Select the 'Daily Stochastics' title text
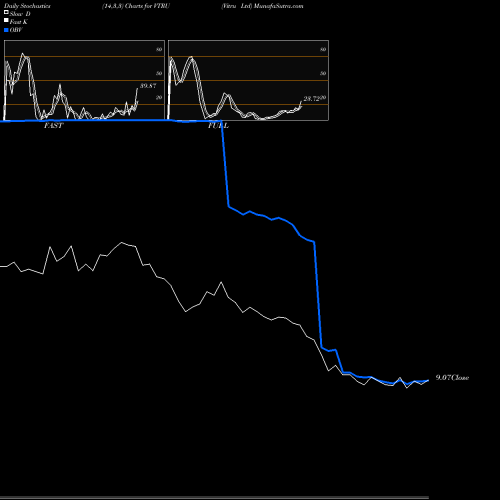Image resolution: width=500 pixels, height=500 pixels. [x=27, y=6]
